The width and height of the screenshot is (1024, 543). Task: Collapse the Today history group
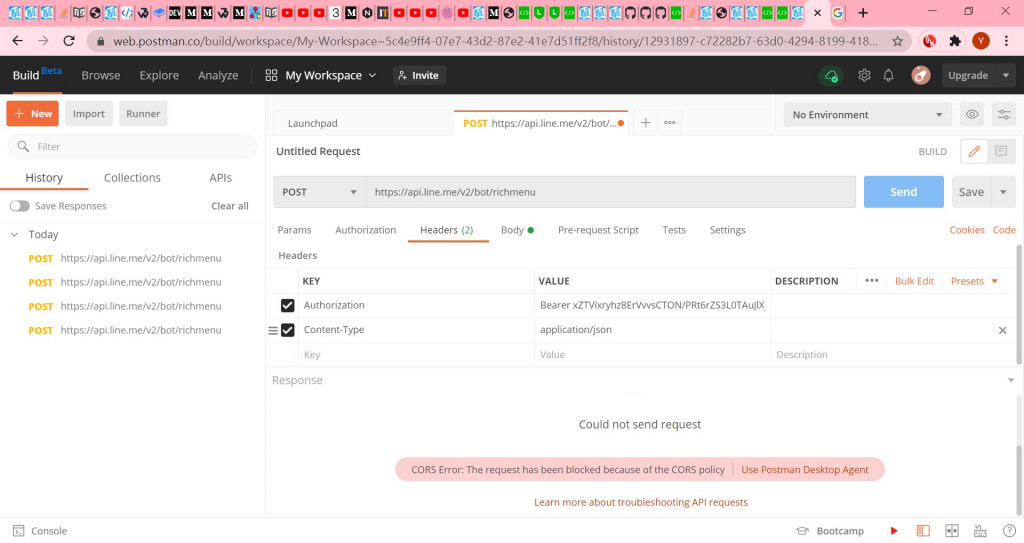click(x=14, y=235)
